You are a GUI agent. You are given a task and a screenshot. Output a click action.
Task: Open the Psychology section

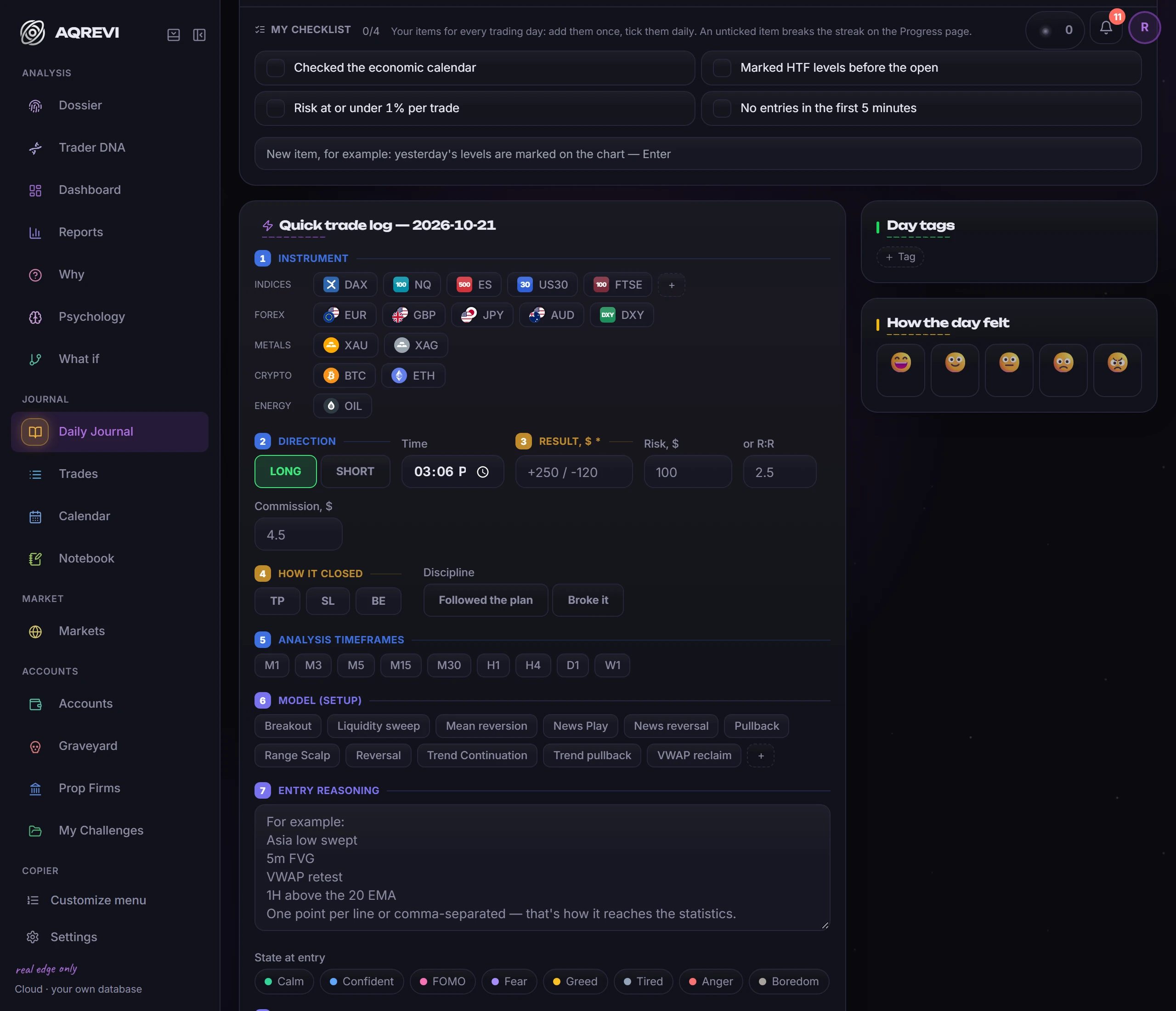[109, 317]
